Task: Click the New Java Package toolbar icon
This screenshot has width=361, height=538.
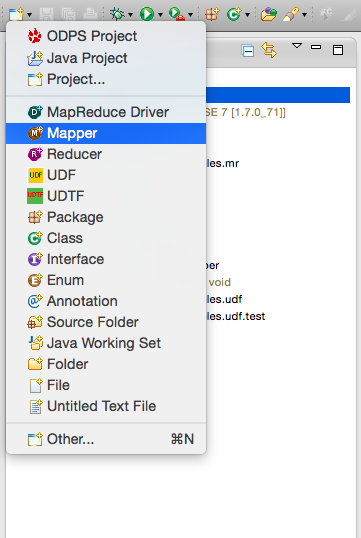Action: (212, 14)
